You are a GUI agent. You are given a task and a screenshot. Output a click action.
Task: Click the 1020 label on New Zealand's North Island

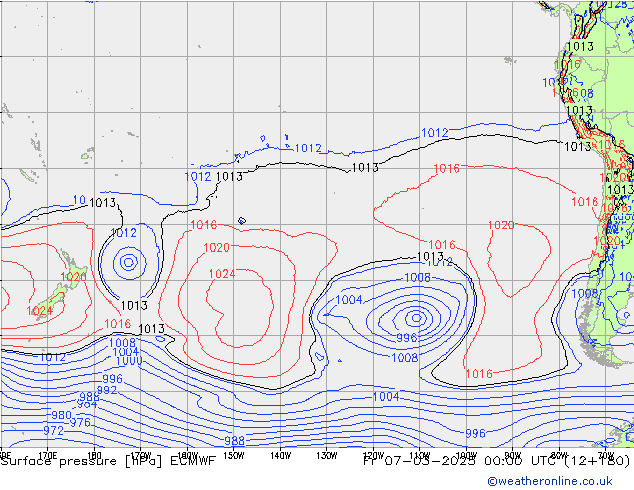73,277
